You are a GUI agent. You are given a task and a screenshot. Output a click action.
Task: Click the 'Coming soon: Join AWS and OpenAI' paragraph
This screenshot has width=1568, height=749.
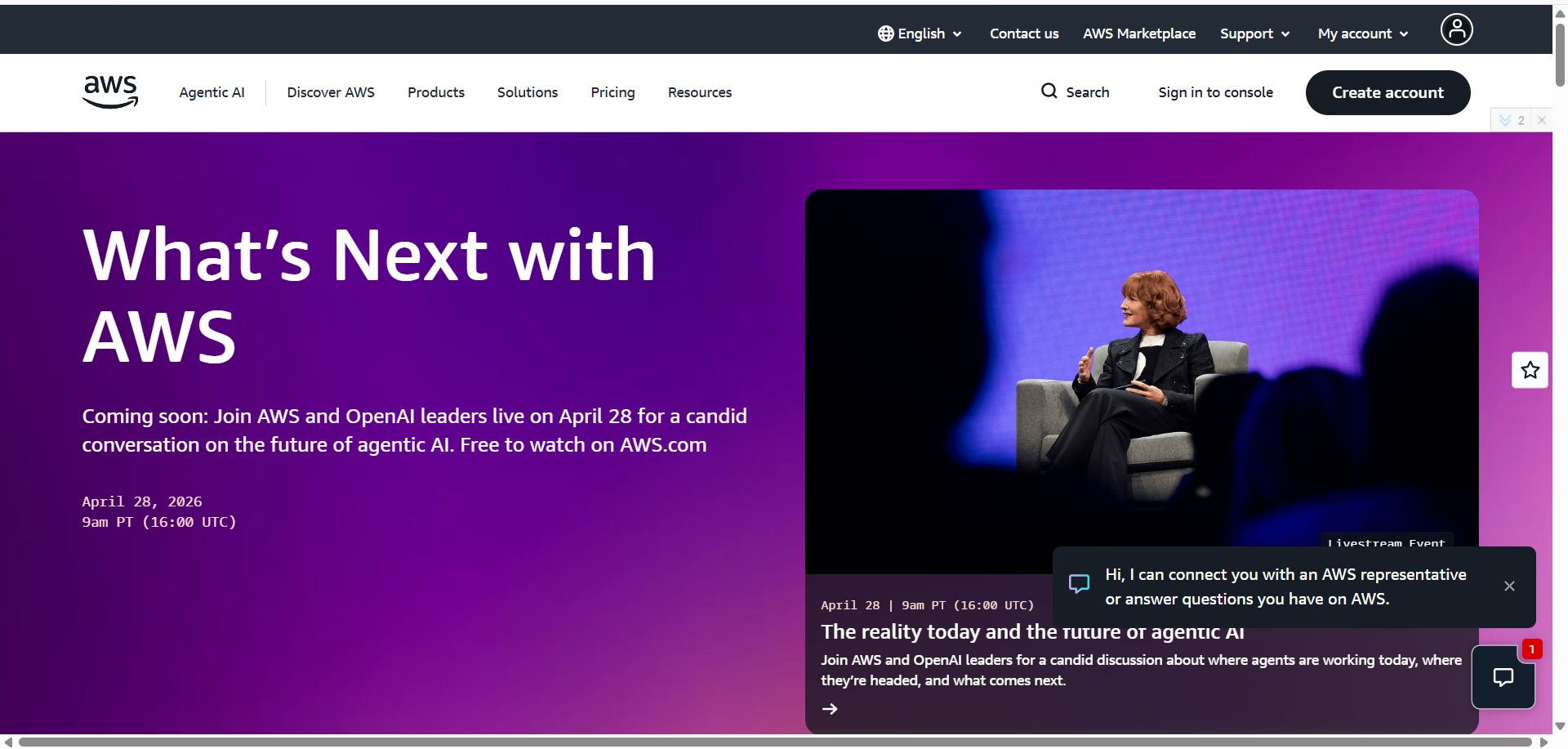coord(415,430)
